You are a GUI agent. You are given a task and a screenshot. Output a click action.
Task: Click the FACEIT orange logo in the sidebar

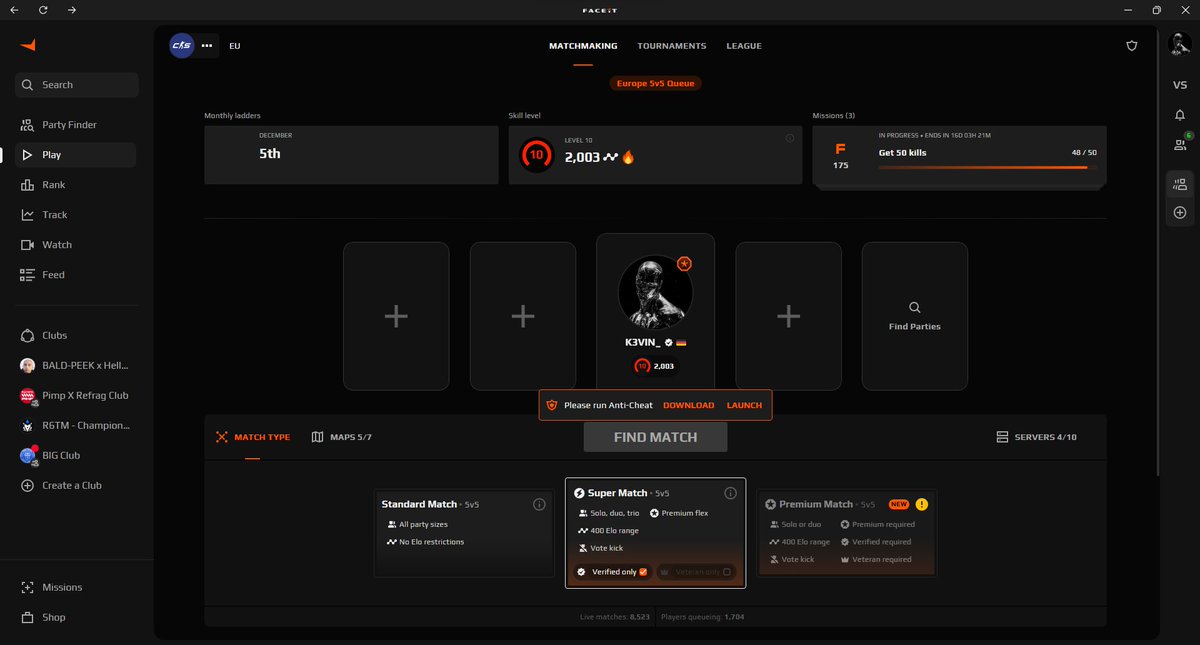[28, 45]
